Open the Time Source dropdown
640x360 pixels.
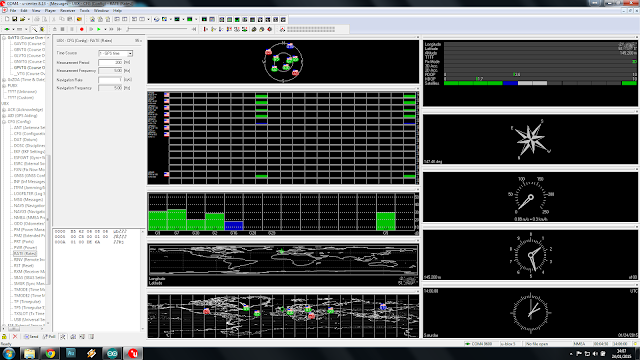tap(116, 53)
